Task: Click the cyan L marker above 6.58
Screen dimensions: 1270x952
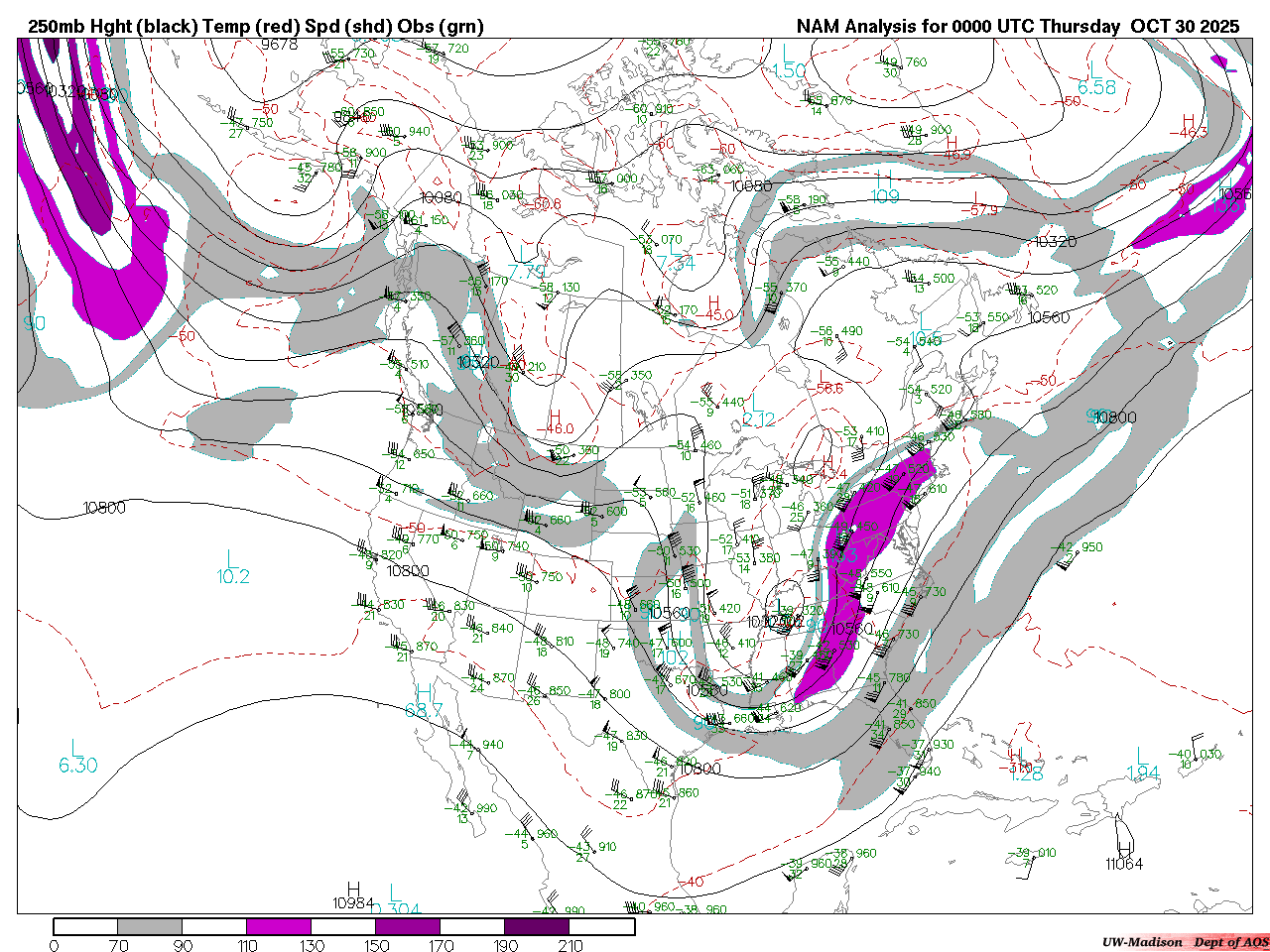Action: (x=1094, y=70)
